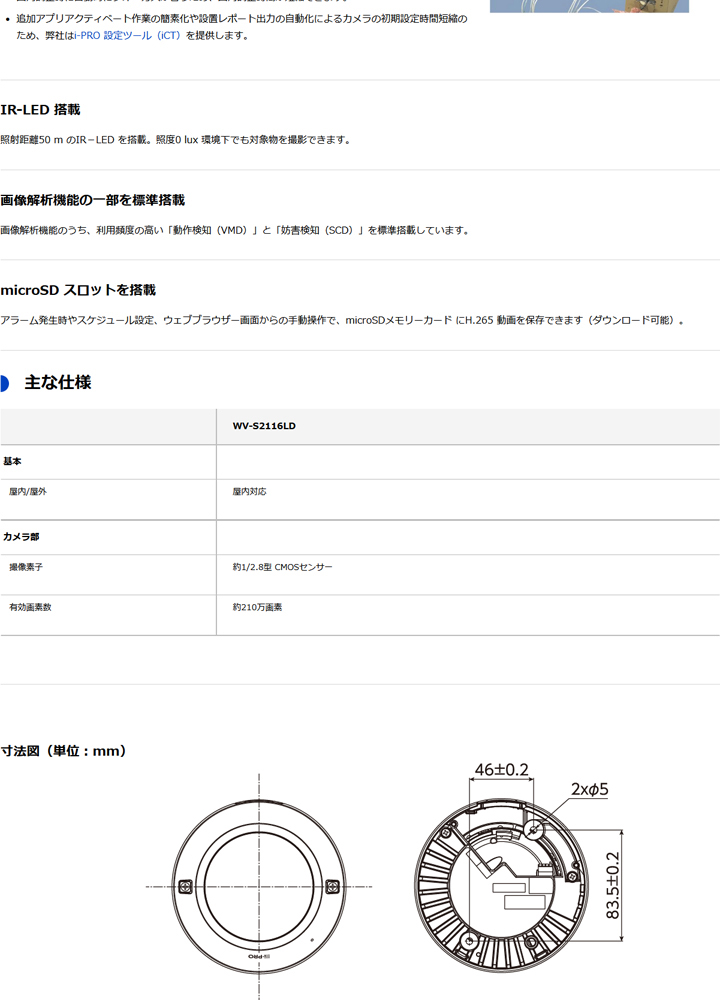The height and width of the screenshot is (1000, 720).
Task: Click the 83.5±0.2 dimension label
Action: (x=612, y=885)
